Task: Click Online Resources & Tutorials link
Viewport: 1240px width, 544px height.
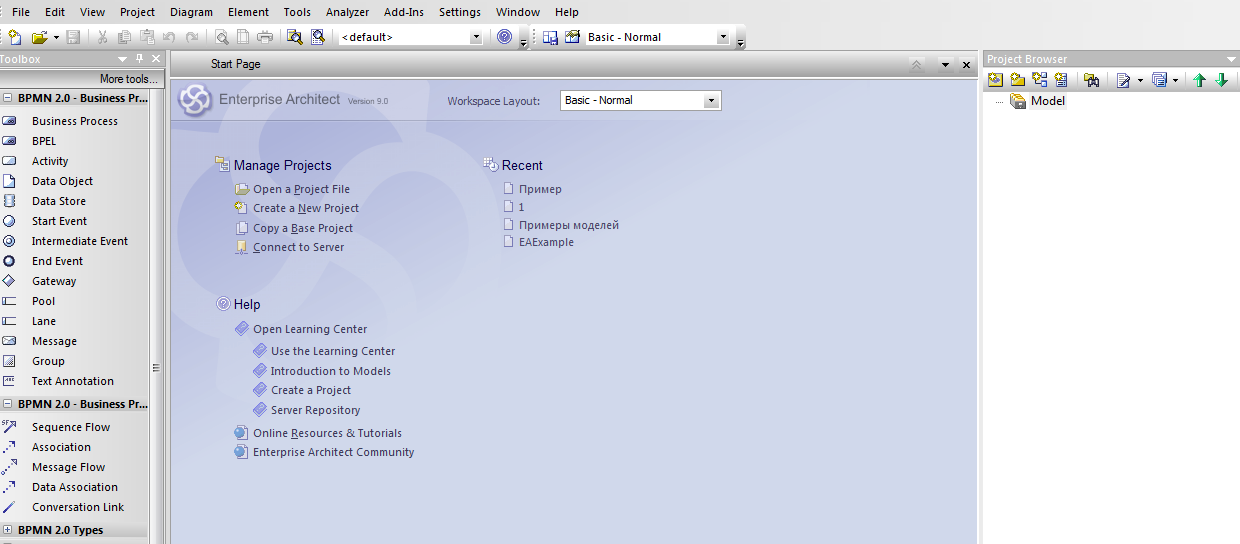Action: 327,433
